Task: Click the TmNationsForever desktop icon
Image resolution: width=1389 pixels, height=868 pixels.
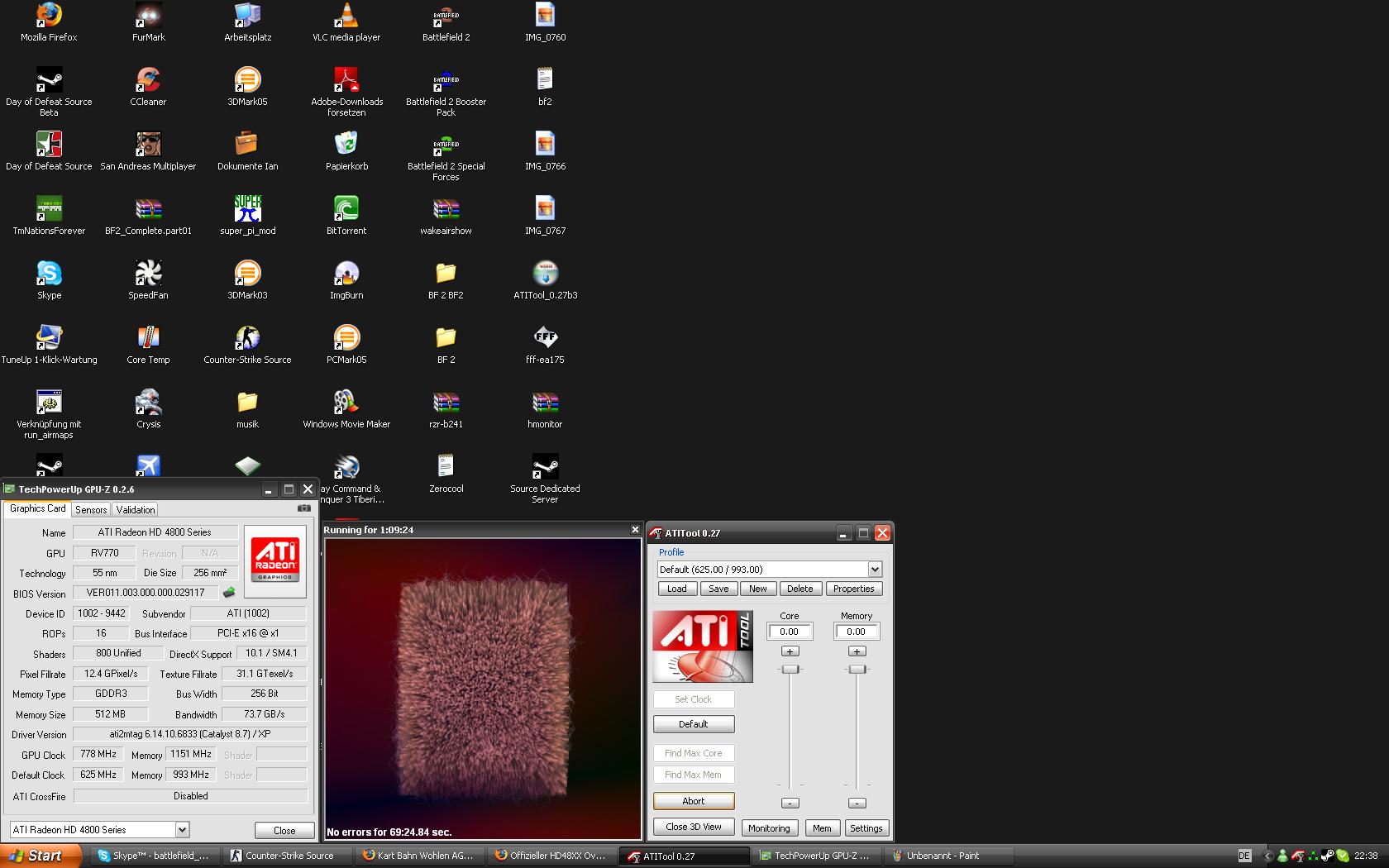Action: click(49, 216)
